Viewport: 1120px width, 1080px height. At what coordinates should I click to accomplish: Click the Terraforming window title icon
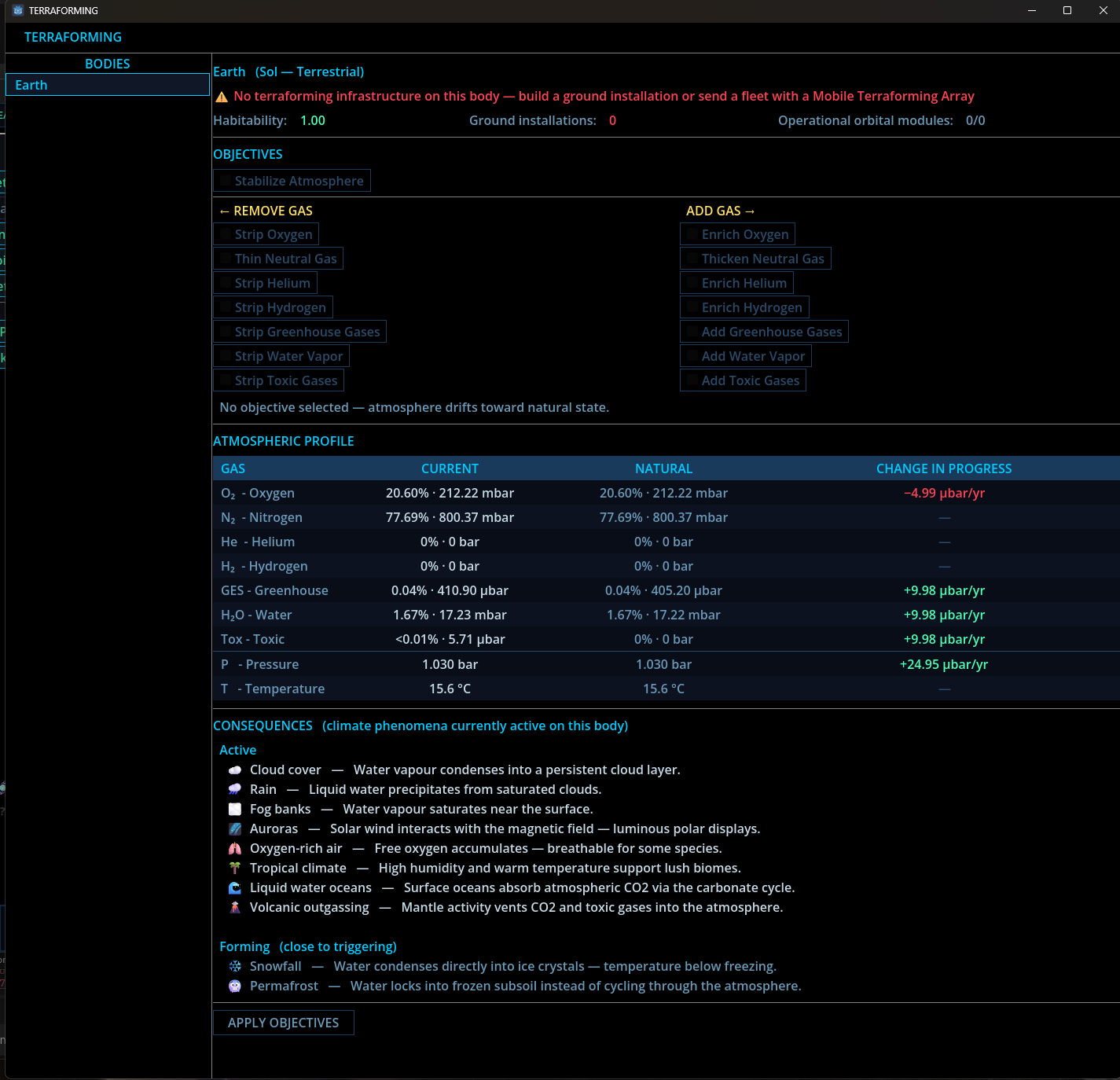(x=18, y=10)
